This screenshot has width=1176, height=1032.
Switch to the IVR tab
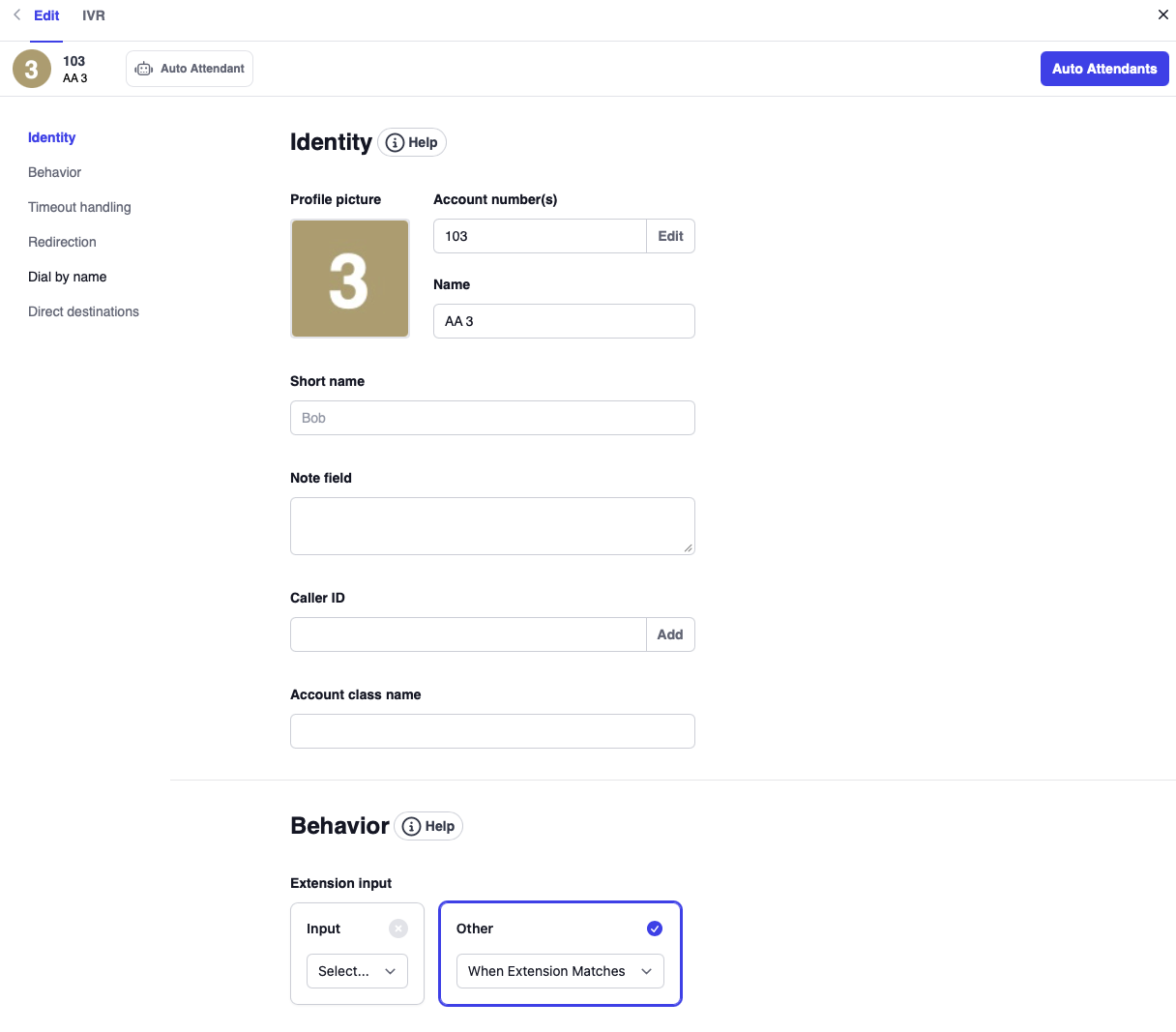94,15
